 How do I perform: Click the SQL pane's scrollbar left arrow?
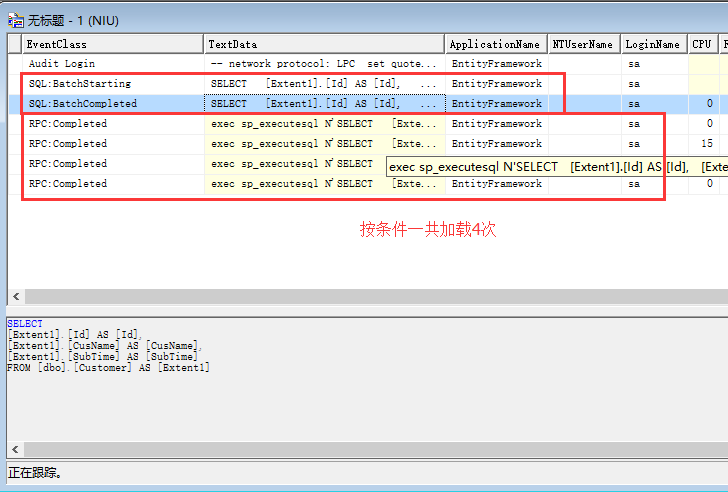13,449
